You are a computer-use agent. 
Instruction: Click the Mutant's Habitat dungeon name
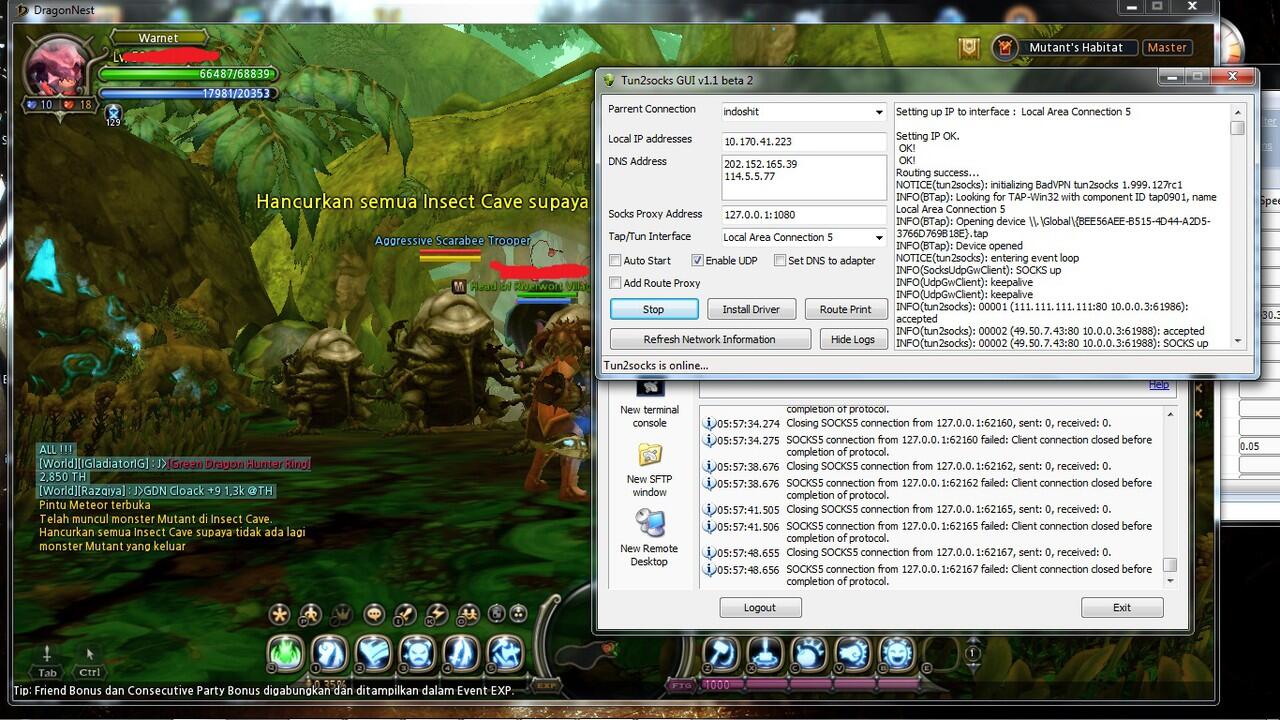click(1076, 47)
